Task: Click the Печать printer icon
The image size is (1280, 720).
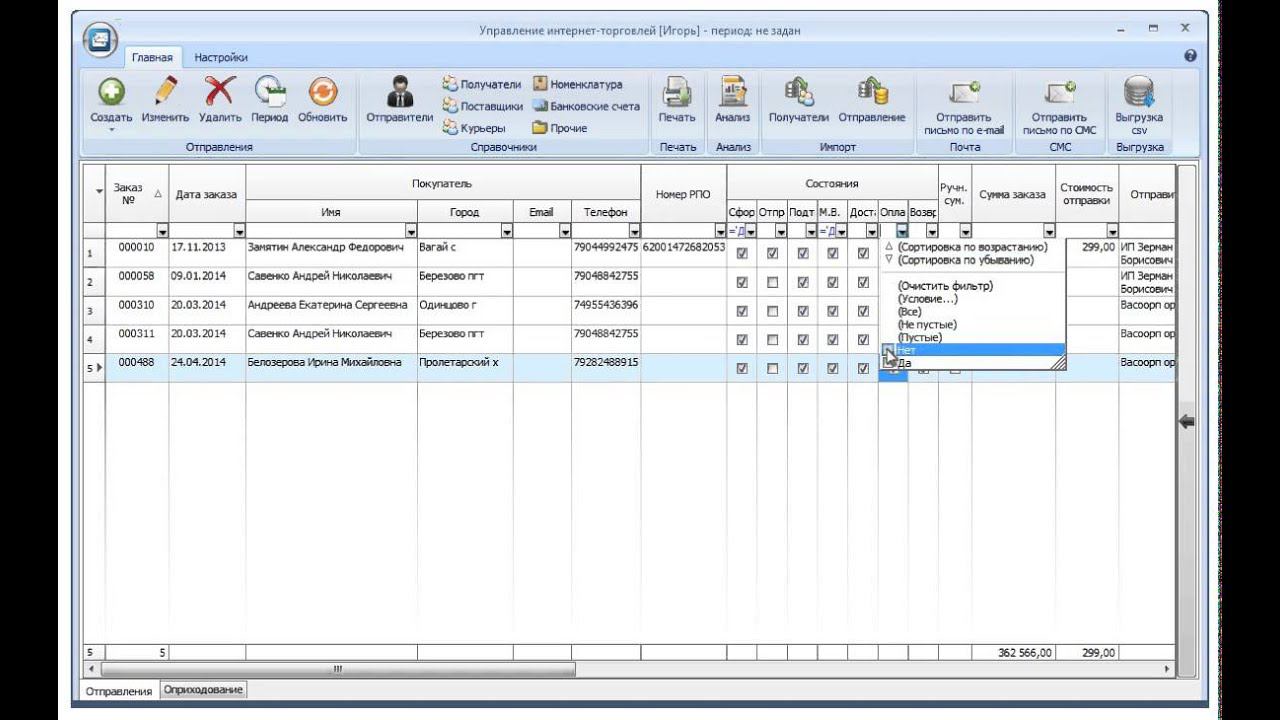Action: (677, 93)
